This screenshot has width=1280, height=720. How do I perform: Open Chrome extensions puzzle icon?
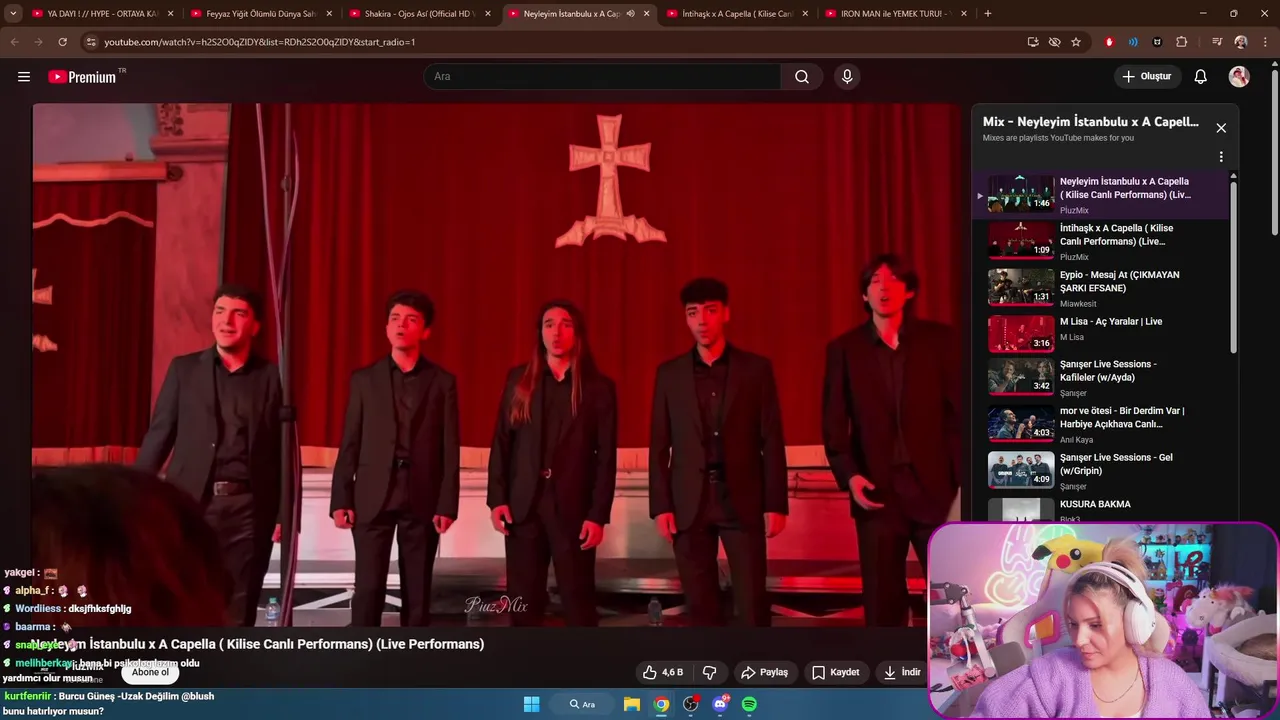(1182, 42)
